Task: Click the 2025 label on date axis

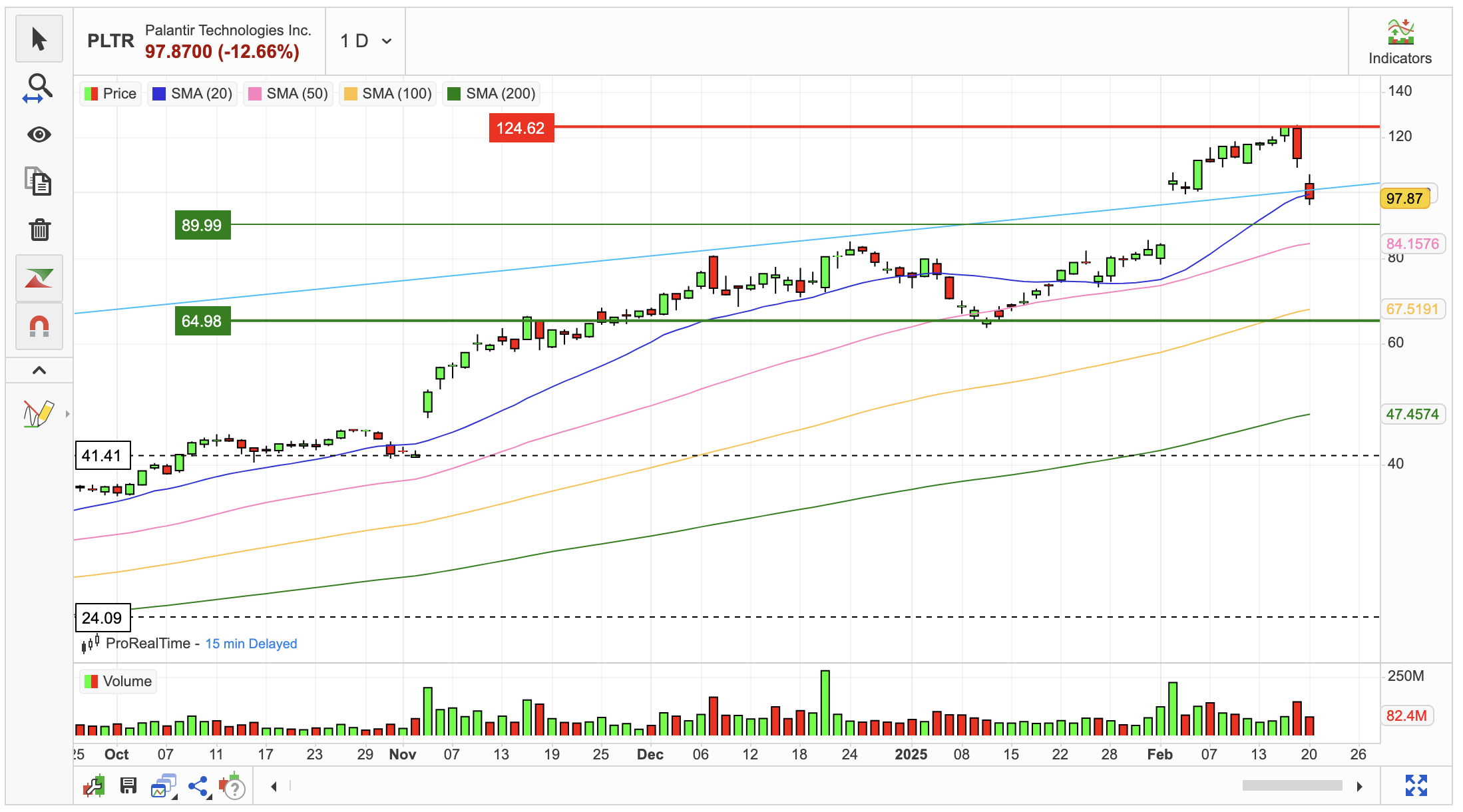Action: 911,754
